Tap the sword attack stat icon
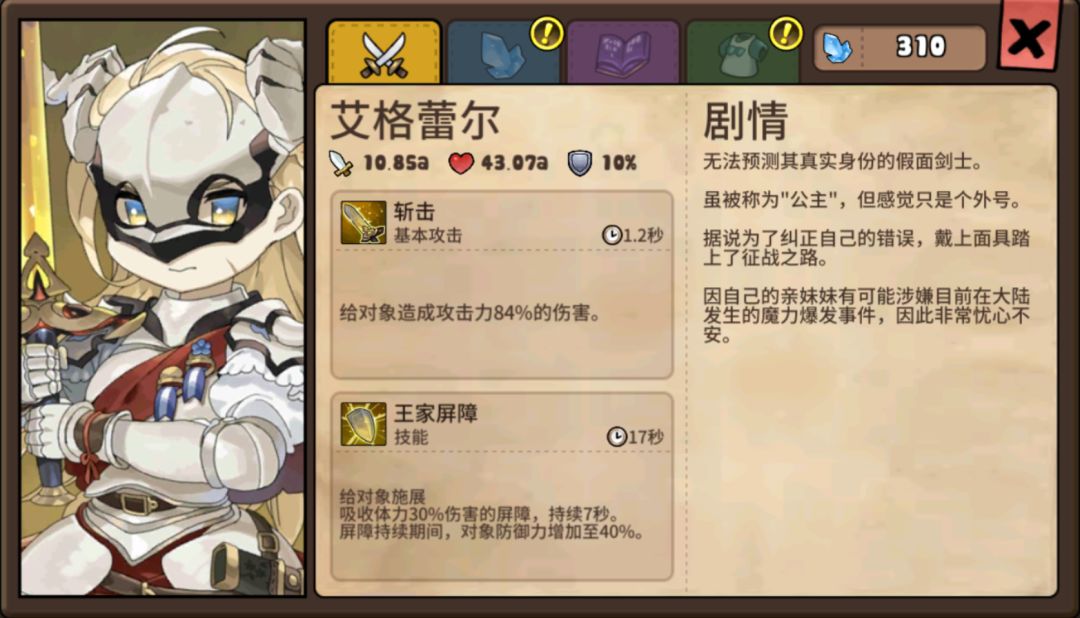Screen dimensions: 1080x618 [x=340, y=163]
